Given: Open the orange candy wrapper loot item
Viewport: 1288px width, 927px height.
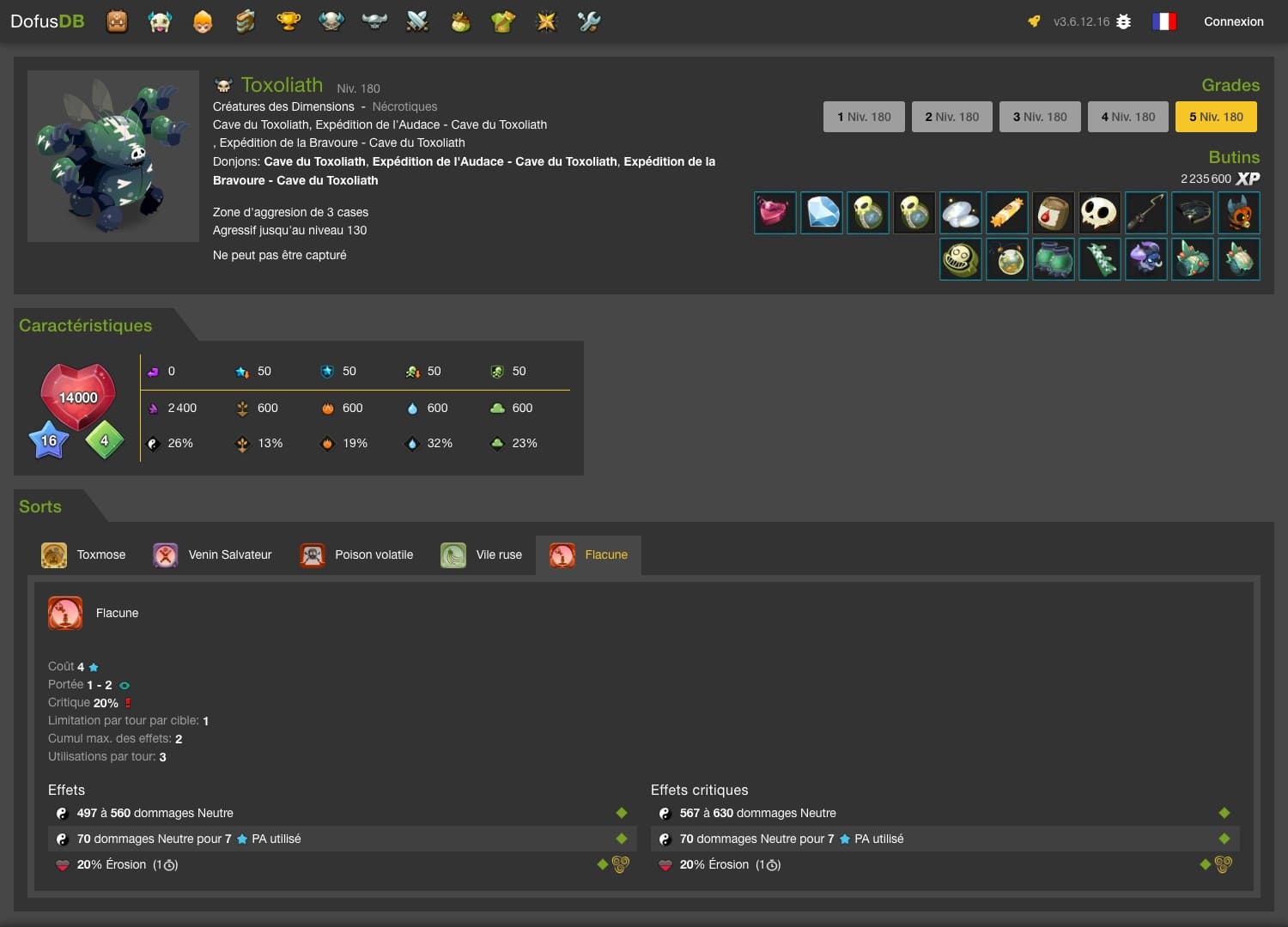Looking at the screenshot, I should click(1007, 213).
